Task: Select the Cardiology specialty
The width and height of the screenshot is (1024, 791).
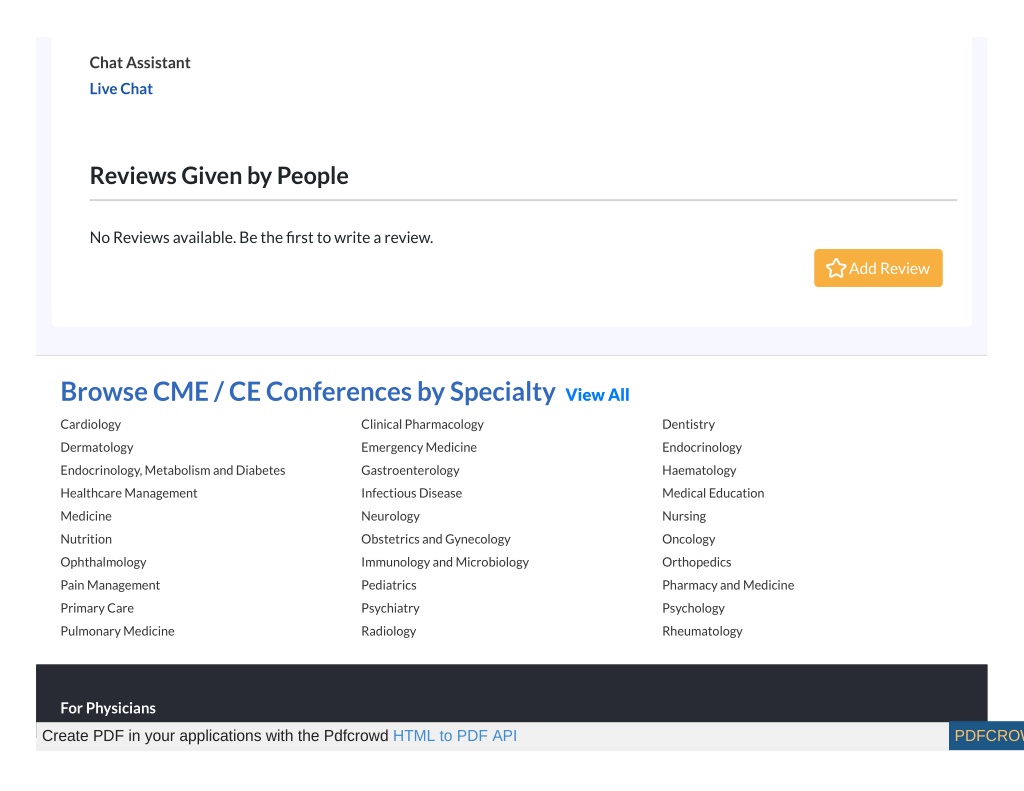Action: click(91, 425)
